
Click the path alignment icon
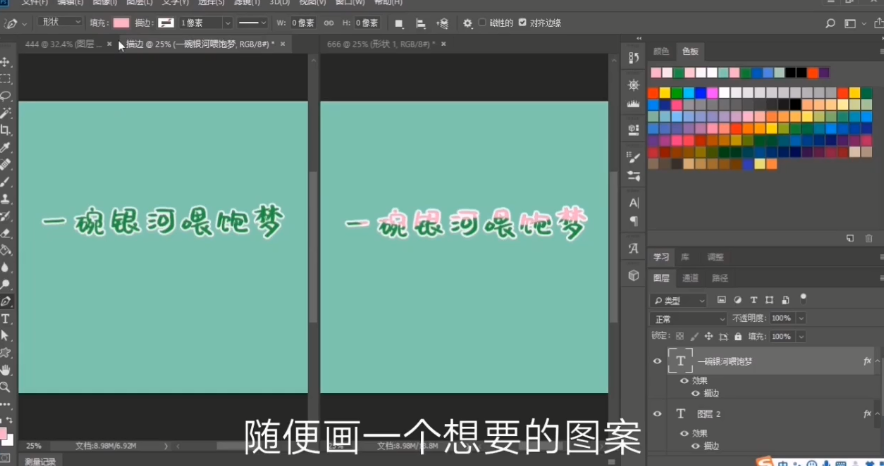(421, 23)
